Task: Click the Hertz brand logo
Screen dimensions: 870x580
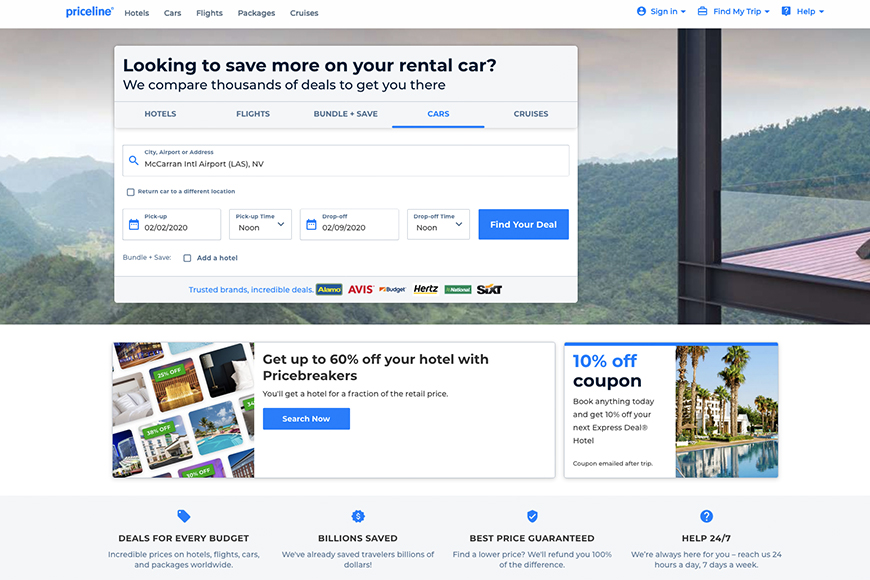Action: pyautogui.click(x=426, y=289)
